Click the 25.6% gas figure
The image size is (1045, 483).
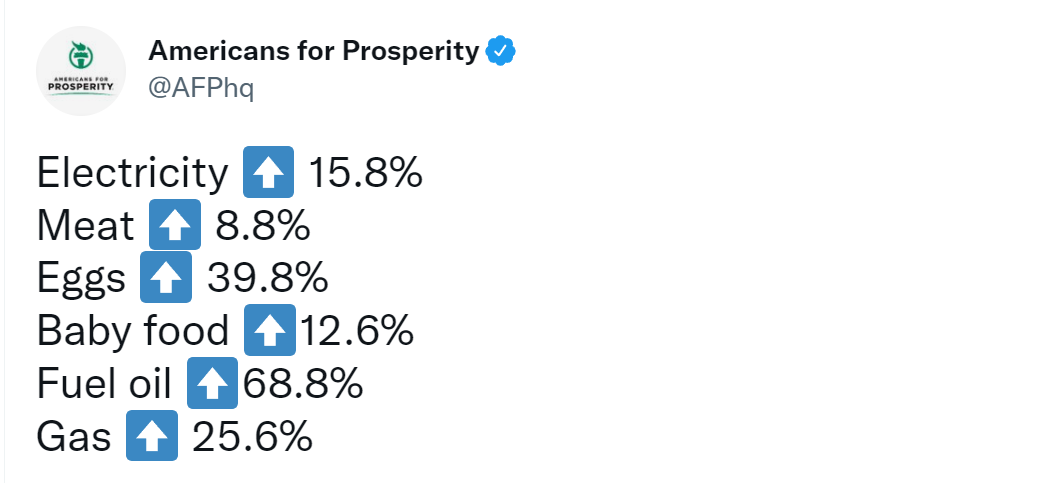(252, 437)
